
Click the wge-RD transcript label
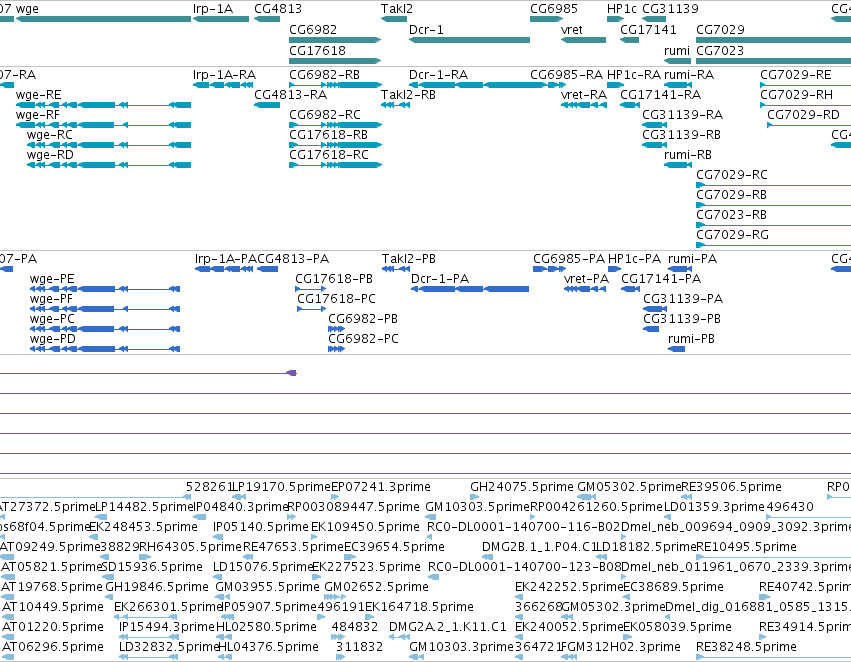click(50, 155)
